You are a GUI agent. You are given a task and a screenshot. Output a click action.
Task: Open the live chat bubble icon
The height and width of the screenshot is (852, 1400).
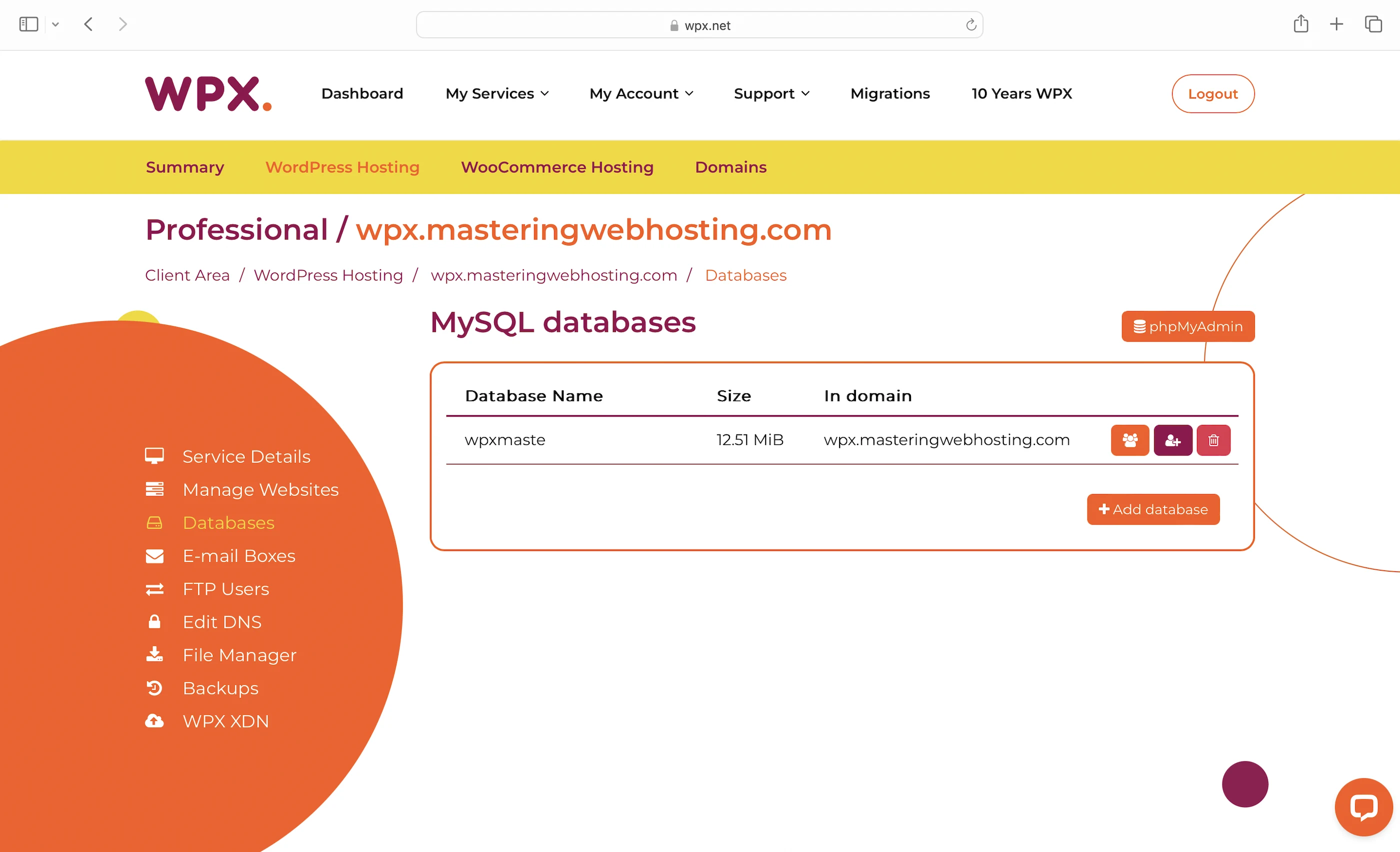click(1363, 806)
